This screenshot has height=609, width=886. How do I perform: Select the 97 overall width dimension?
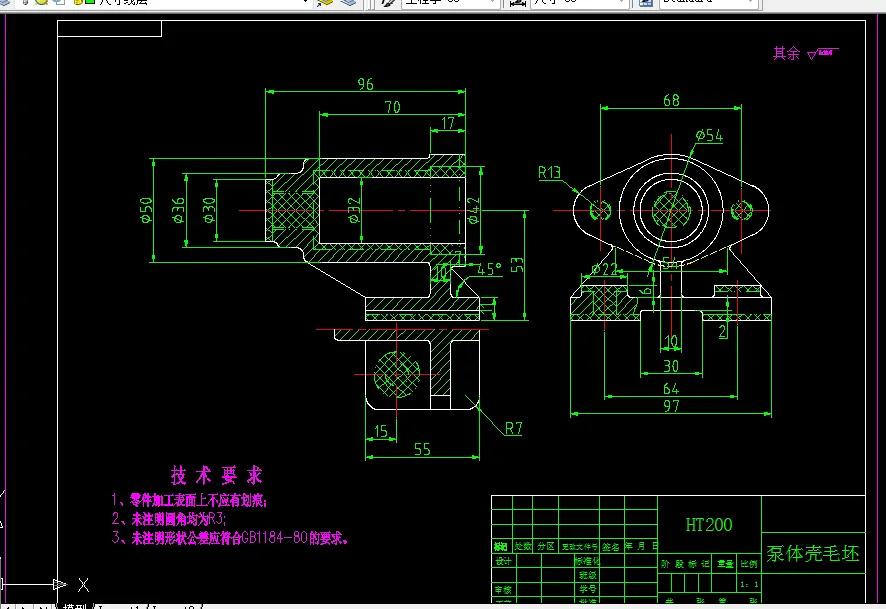click(x=671, y=406)
